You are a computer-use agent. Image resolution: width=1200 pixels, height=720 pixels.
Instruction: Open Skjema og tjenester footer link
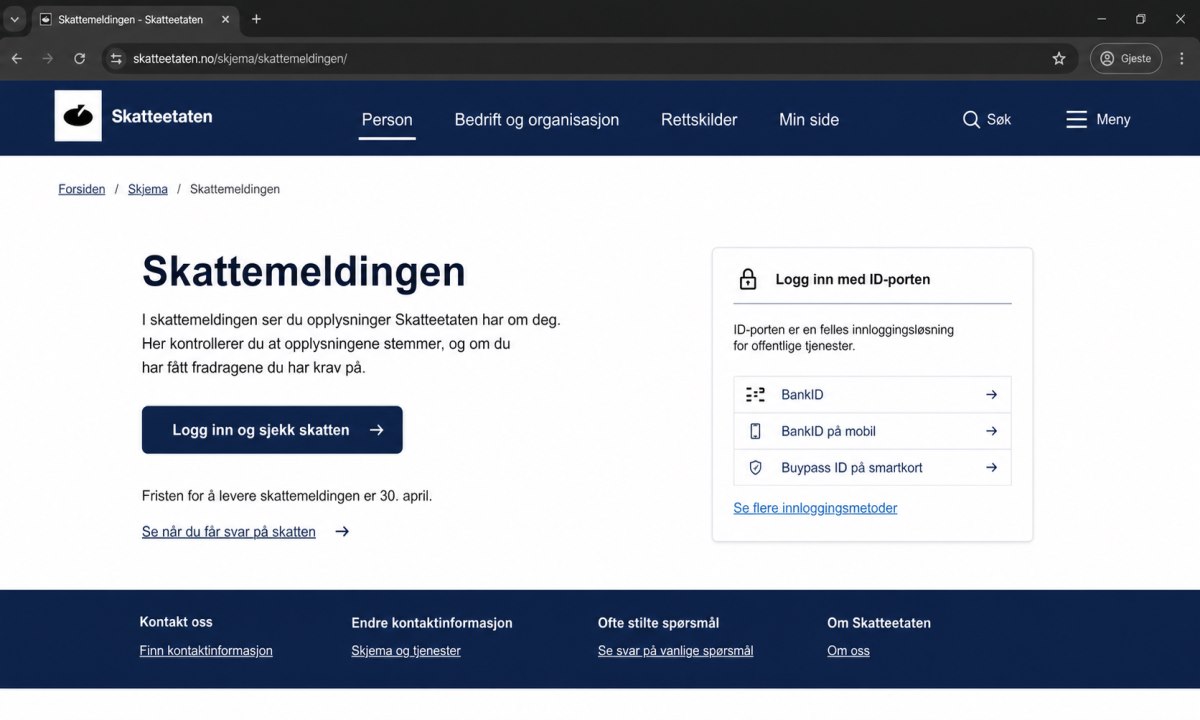[406, 651]
